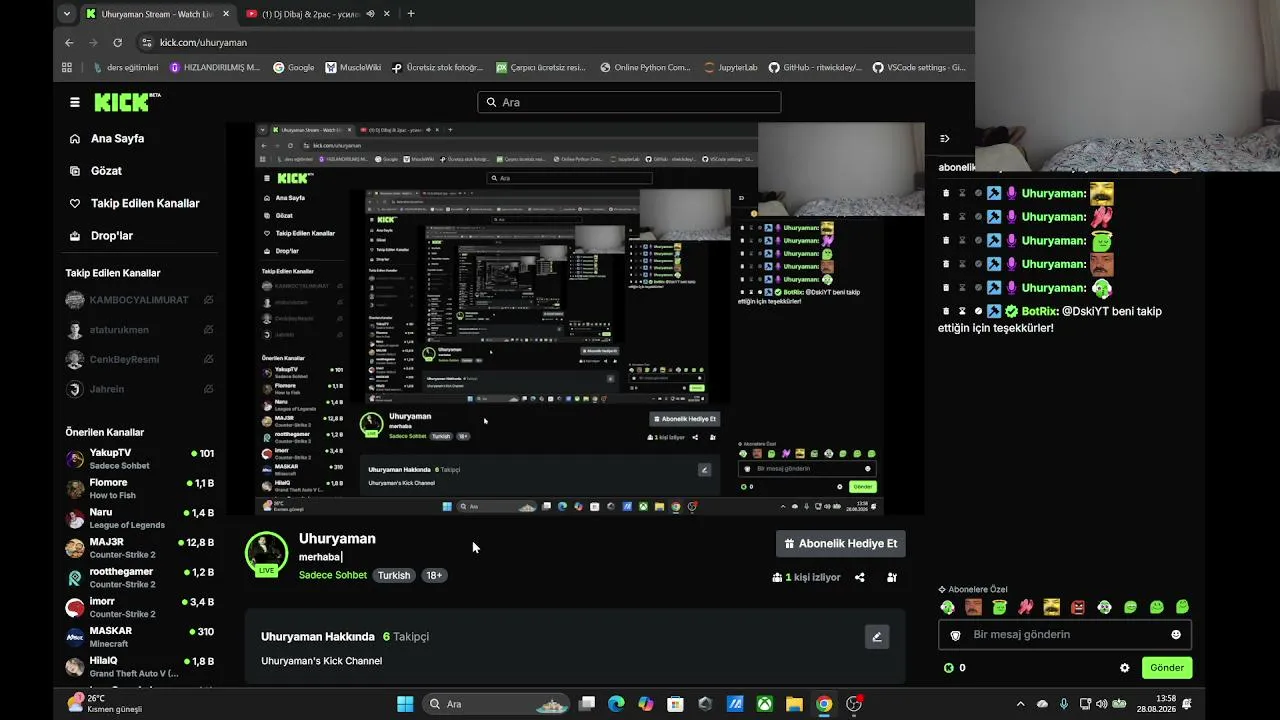Open the Kick sidebar hamburger menu

click(x=75, y=102)
